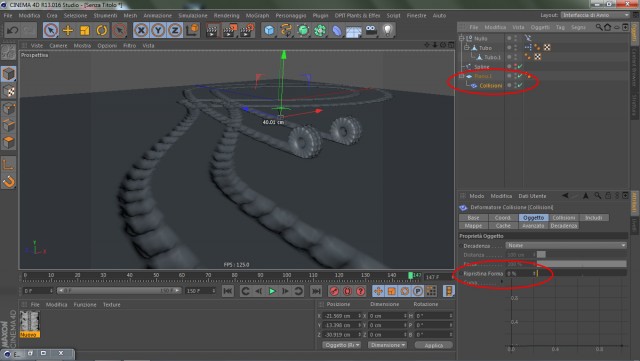Click the light bulb Light object icon
640x361 pixels.
click(388, 30)
